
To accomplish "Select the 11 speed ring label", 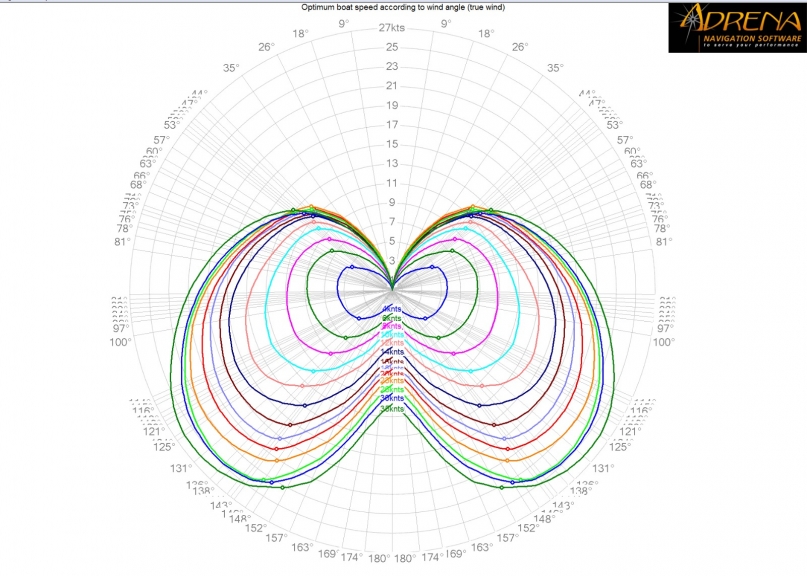I will pos(392,183).
